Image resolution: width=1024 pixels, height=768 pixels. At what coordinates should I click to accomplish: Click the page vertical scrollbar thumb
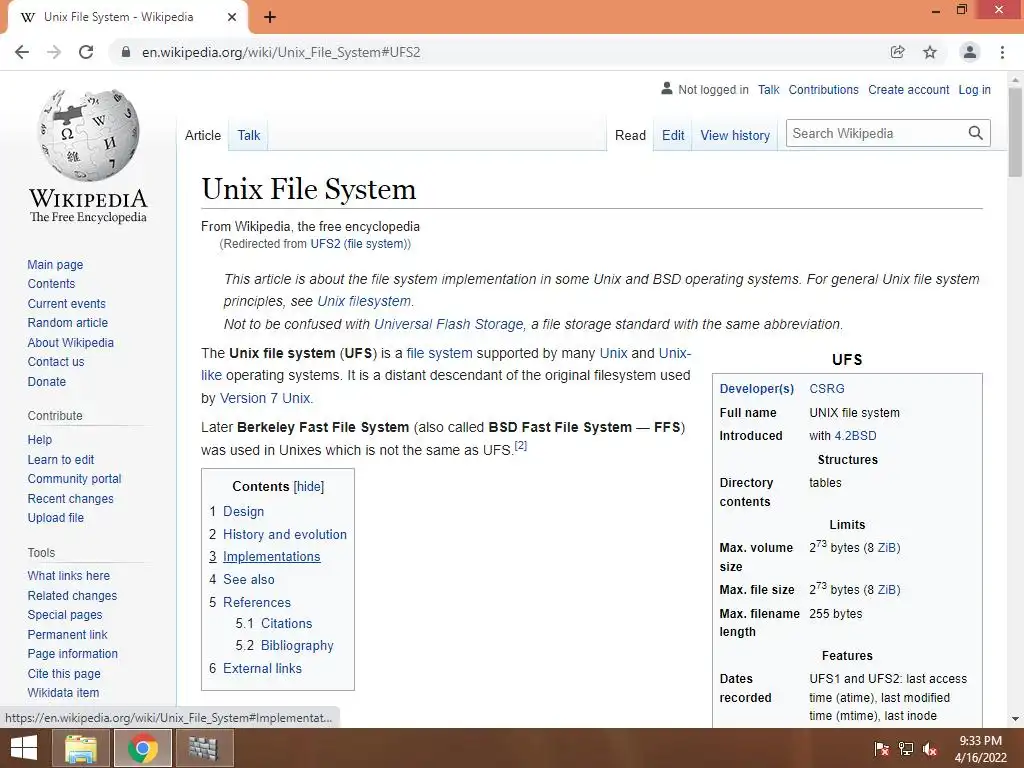tap(1015, 131)
